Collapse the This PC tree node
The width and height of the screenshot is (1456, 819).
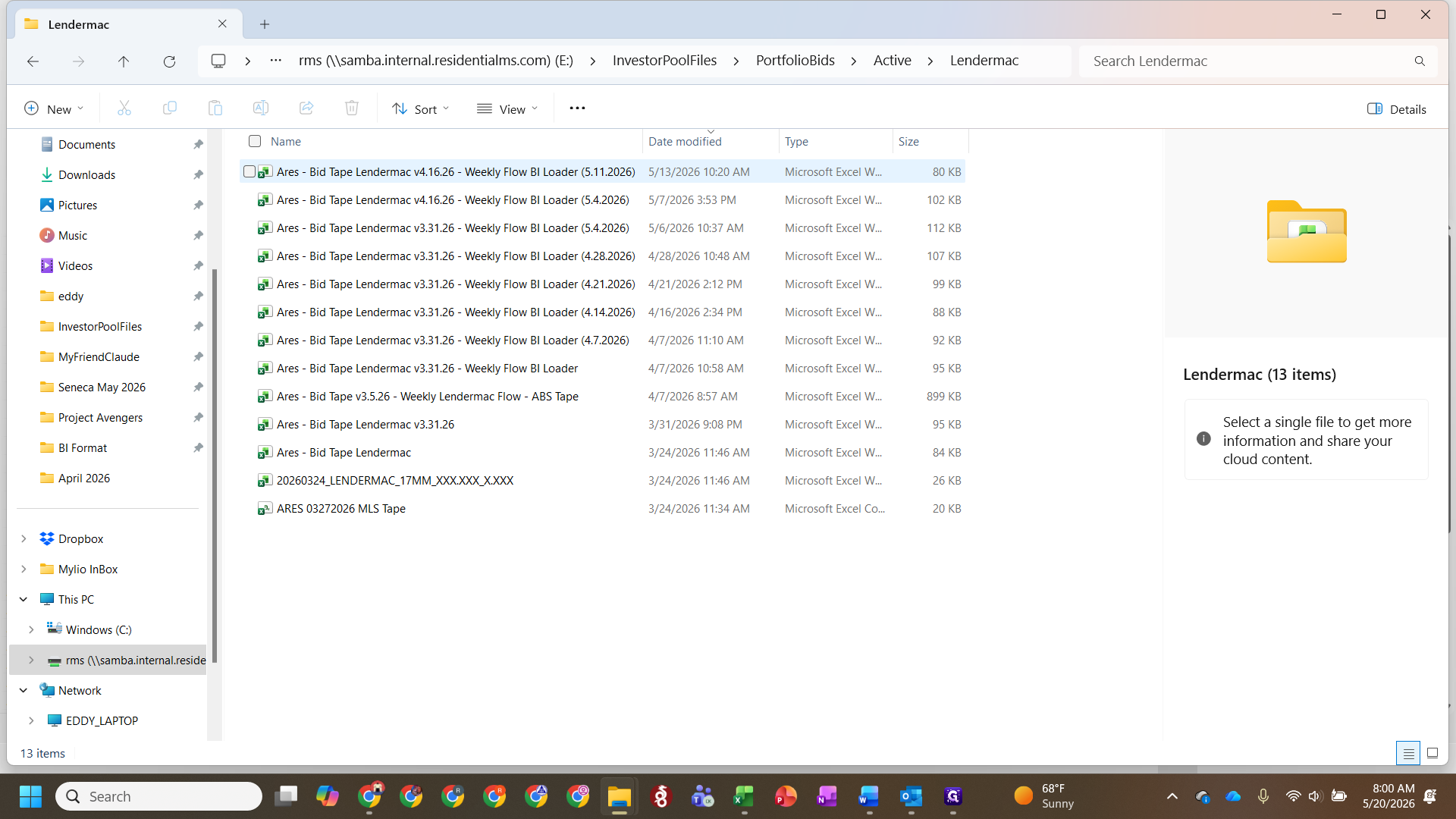pyautogui.click(x=24, y=599)
